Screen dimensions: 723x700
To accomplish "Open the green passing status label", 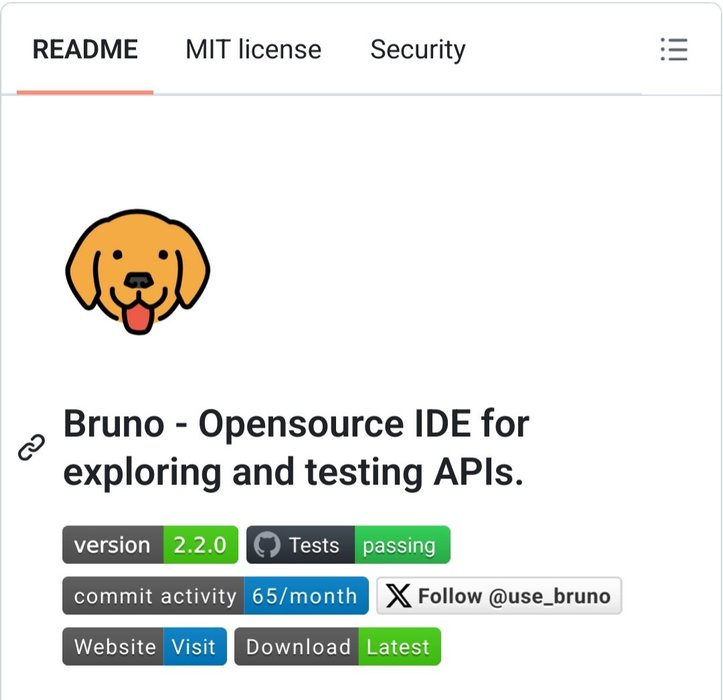I will pos(399,545).
